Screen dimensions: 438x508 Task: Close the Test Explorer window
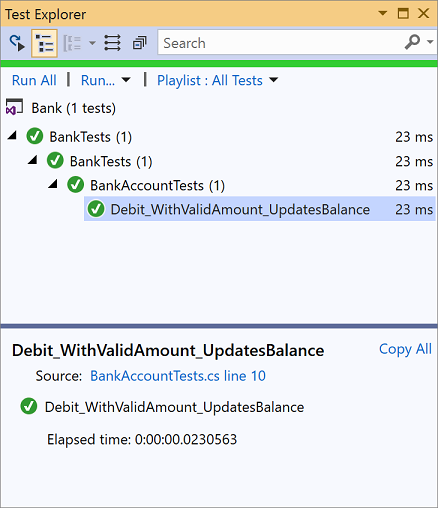pyautogui.click(x=424, y=13)
